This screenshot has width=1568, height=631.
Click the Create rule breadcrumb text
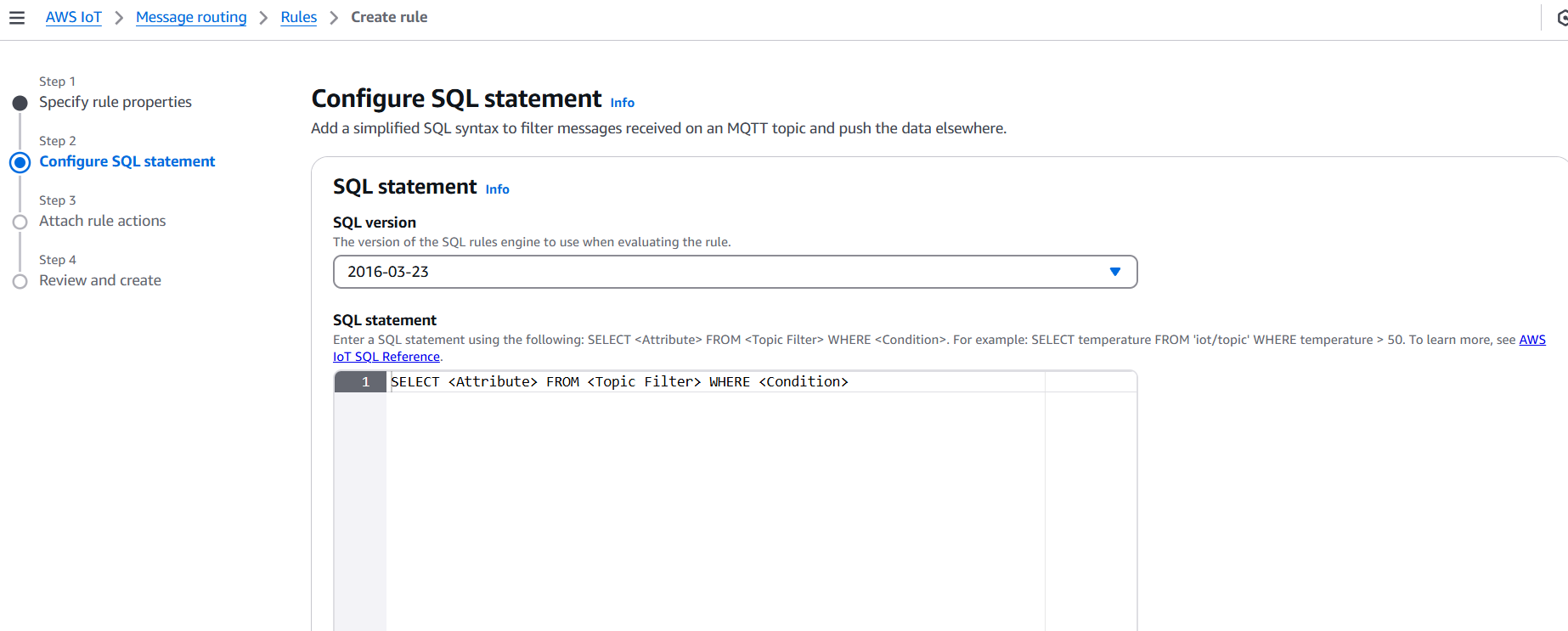coord(389,17)
